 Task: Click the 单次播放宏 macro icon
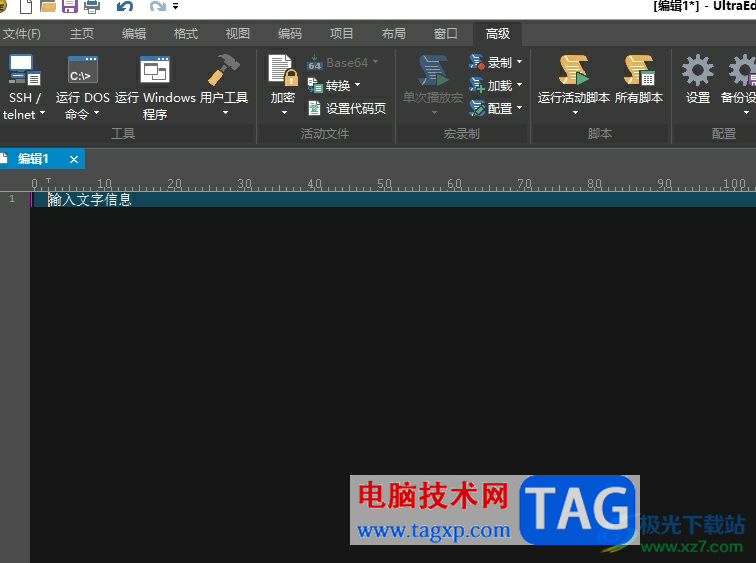pyautogui.click(x=433, y=70)
